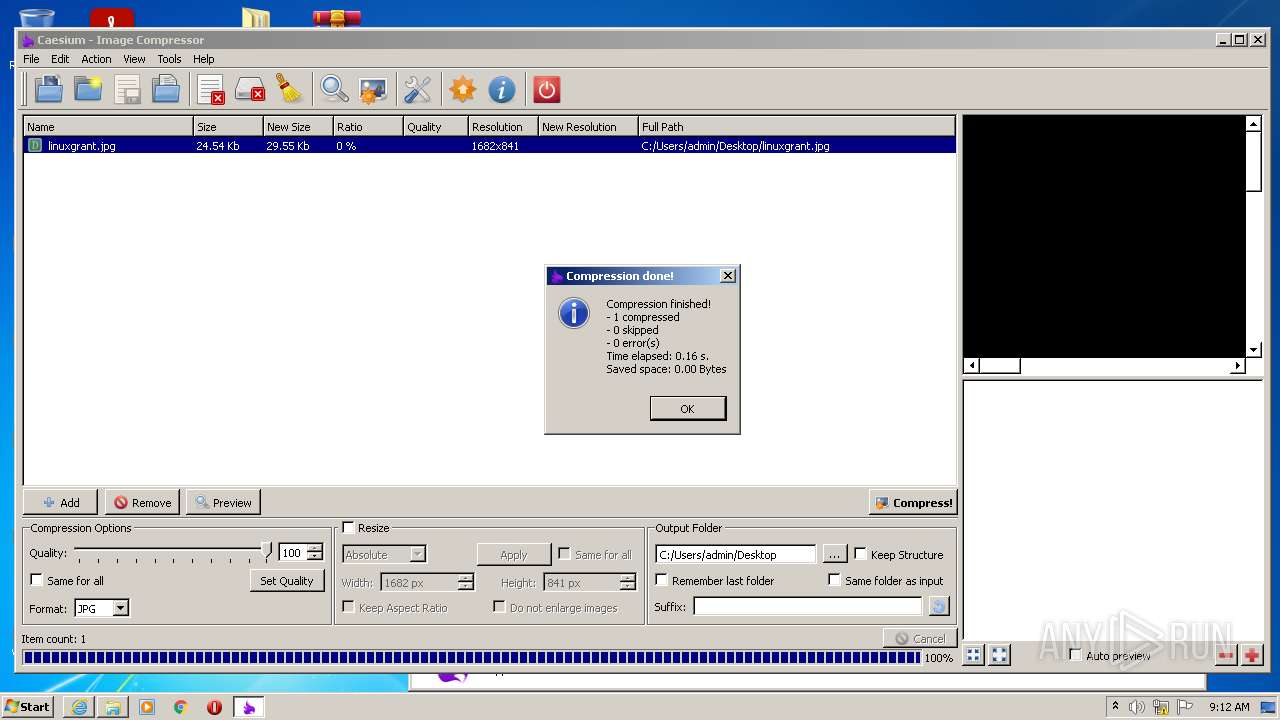Image resolution: width=1280 pixels, height=720 pixels.
Task: Enable the Auto preview checkbox
Action: pos(1075,655)
